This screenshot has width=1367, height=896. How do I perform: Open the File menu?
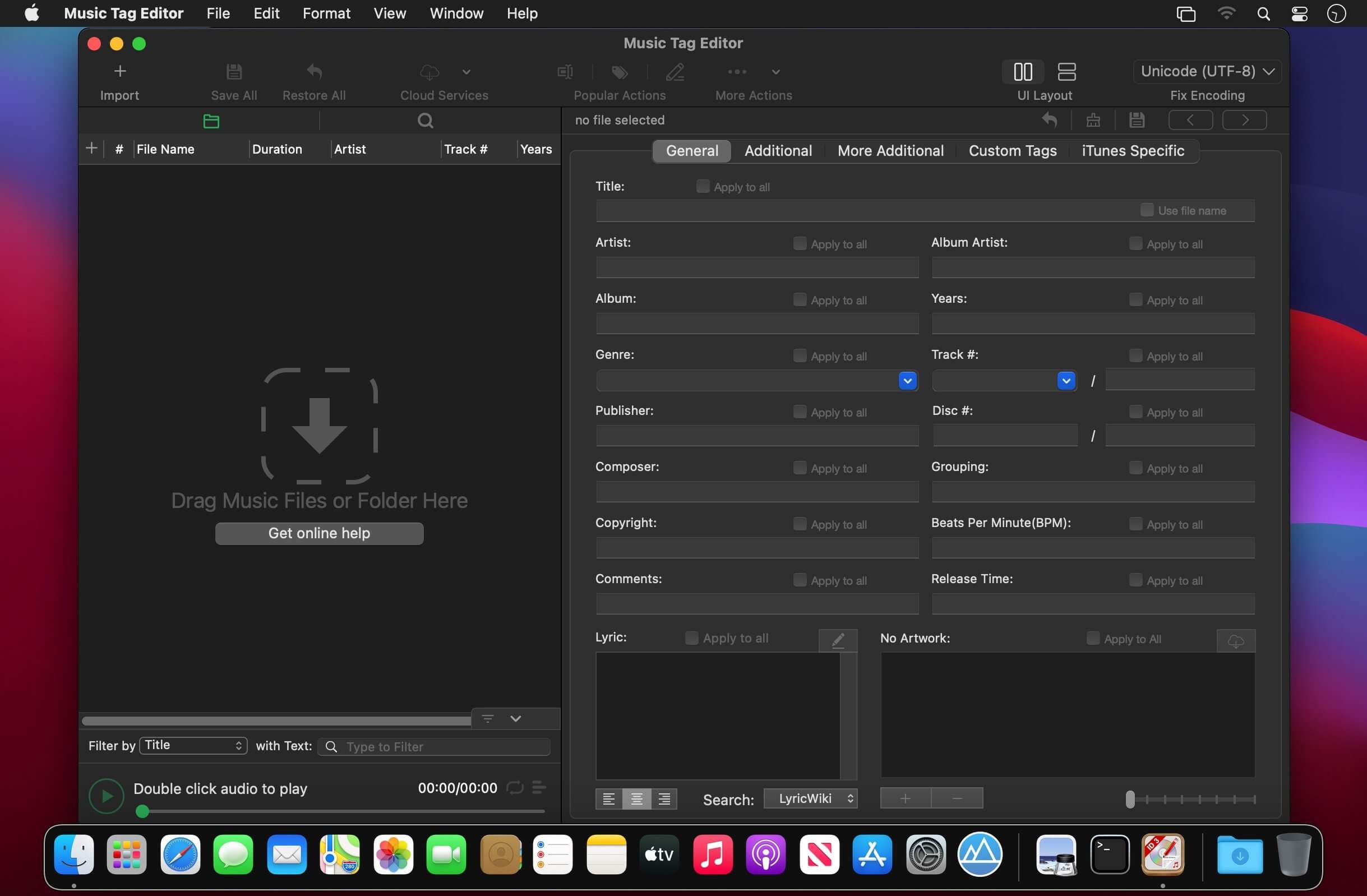[218, 13]
